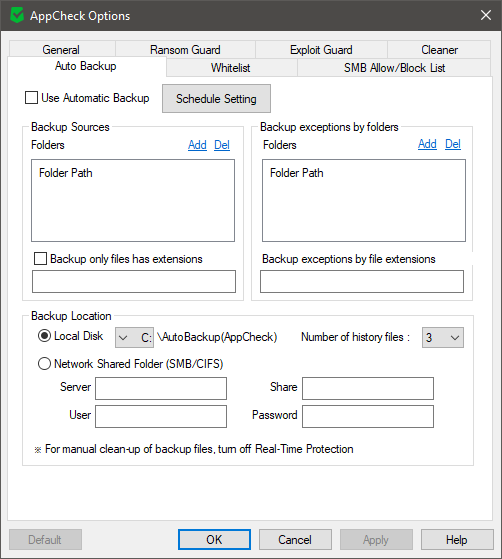The width and height of the screenshot is (502, 559).
Task: Click the Backup Sources Folder Path list
Action: [133, 200]
